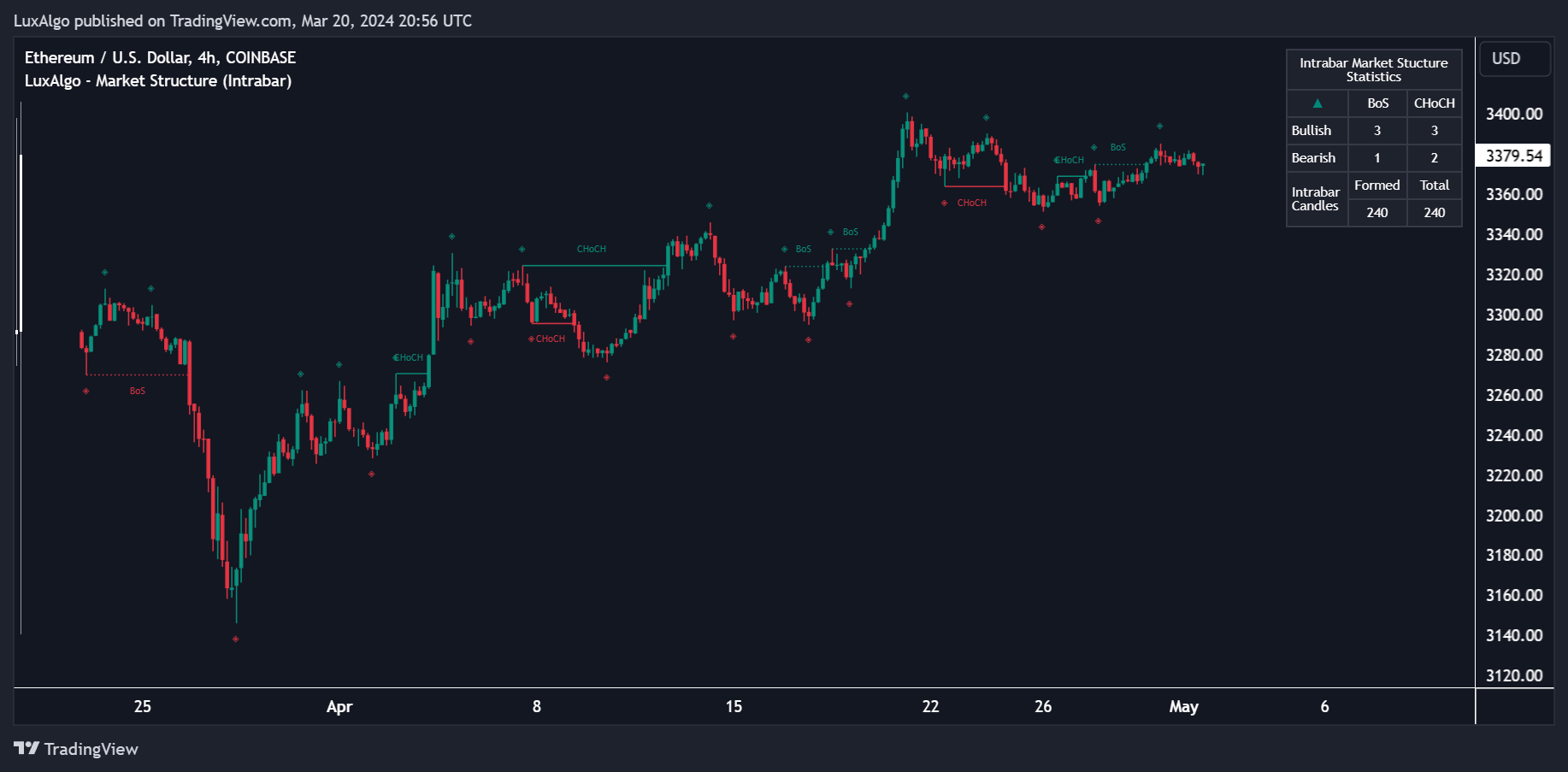Click the 240 value under Total
Screen dimensions: 1568x772
[1434, 213]
